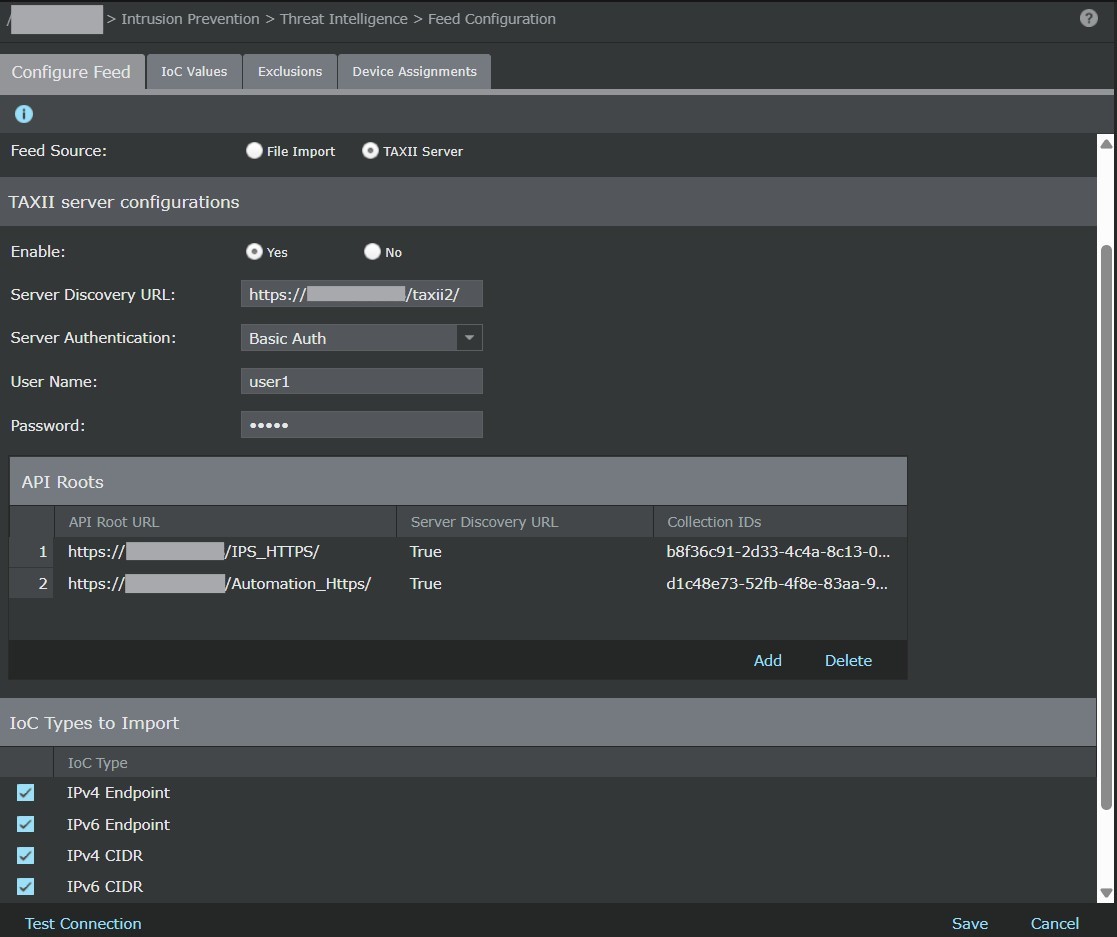Screen dimensions: 1117x937
Task: Click Threat Intelligence in breadcrumb
Action: (343, 19)
